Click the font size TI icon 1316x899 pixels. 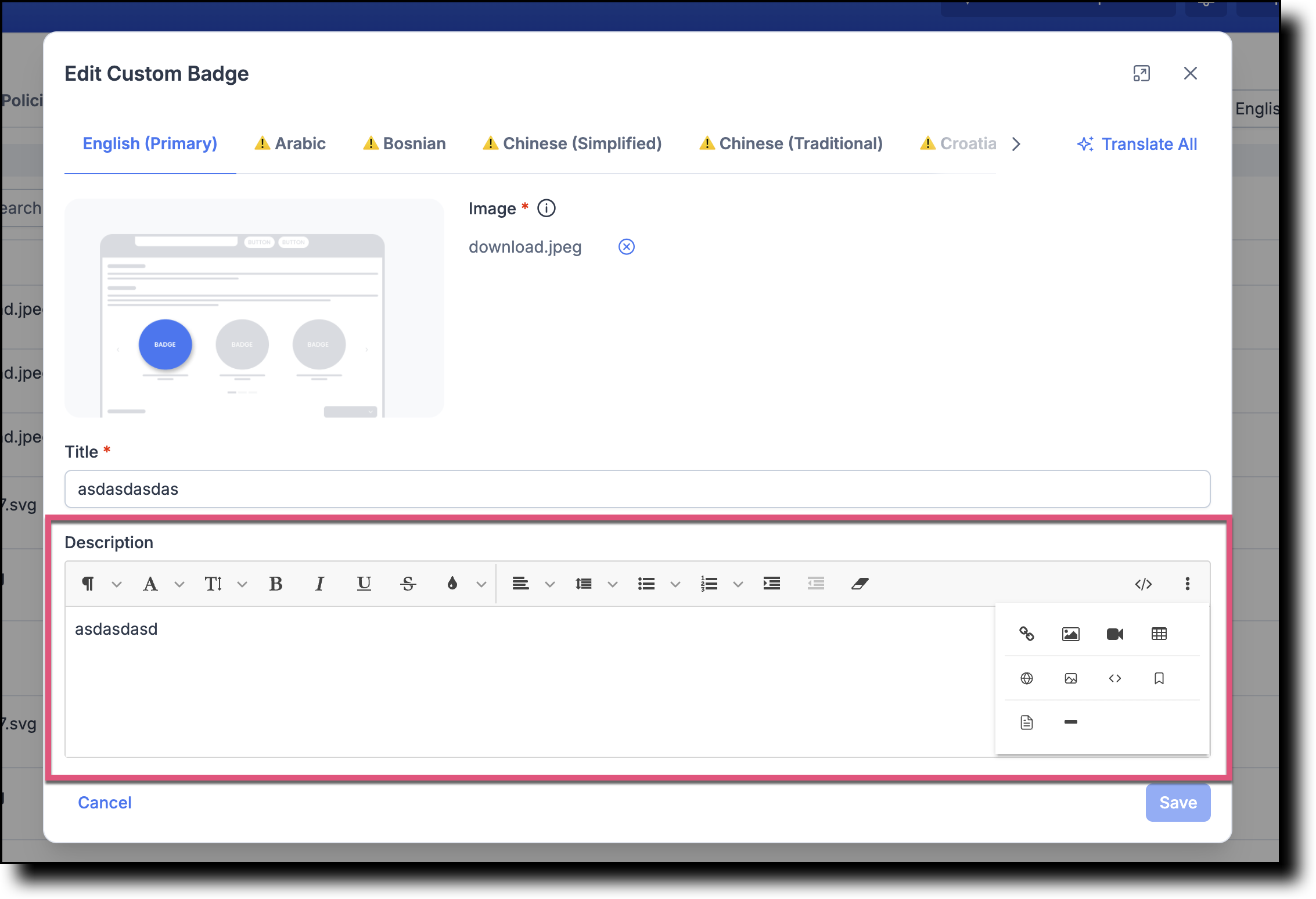tap(213, 584)
